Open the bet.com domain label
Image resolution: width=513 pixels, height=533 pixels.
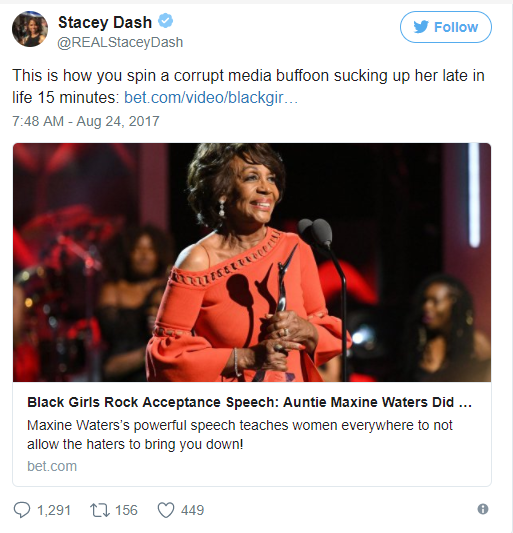coord(52,466)
